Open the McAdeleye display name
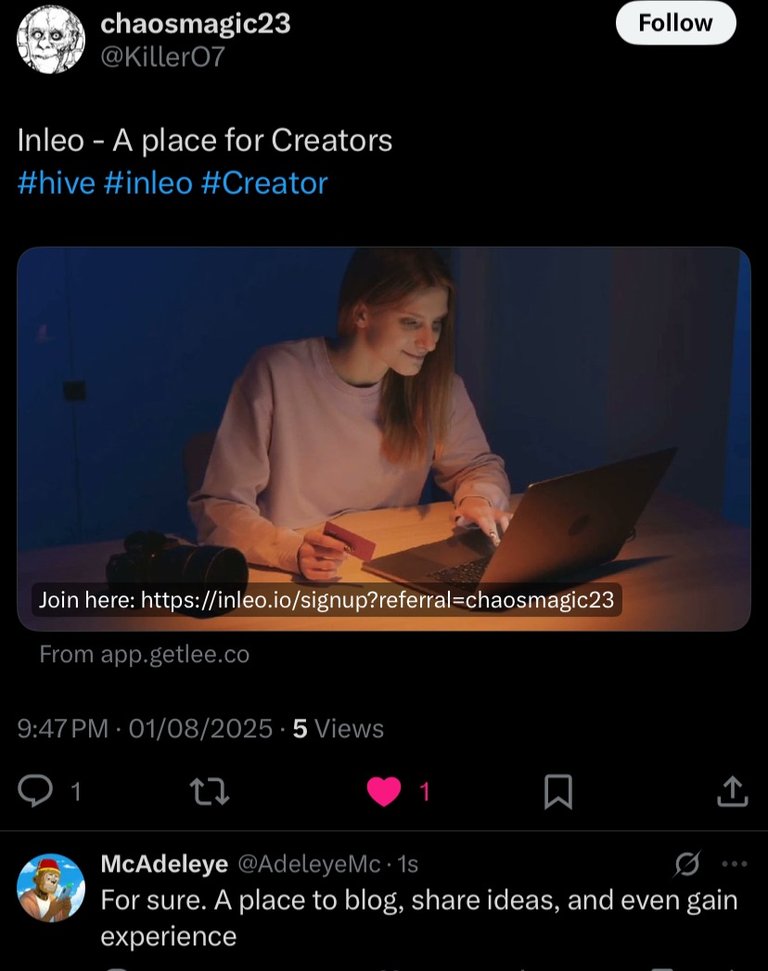Viewport: 768px width, 971px height. coord(164,864)
